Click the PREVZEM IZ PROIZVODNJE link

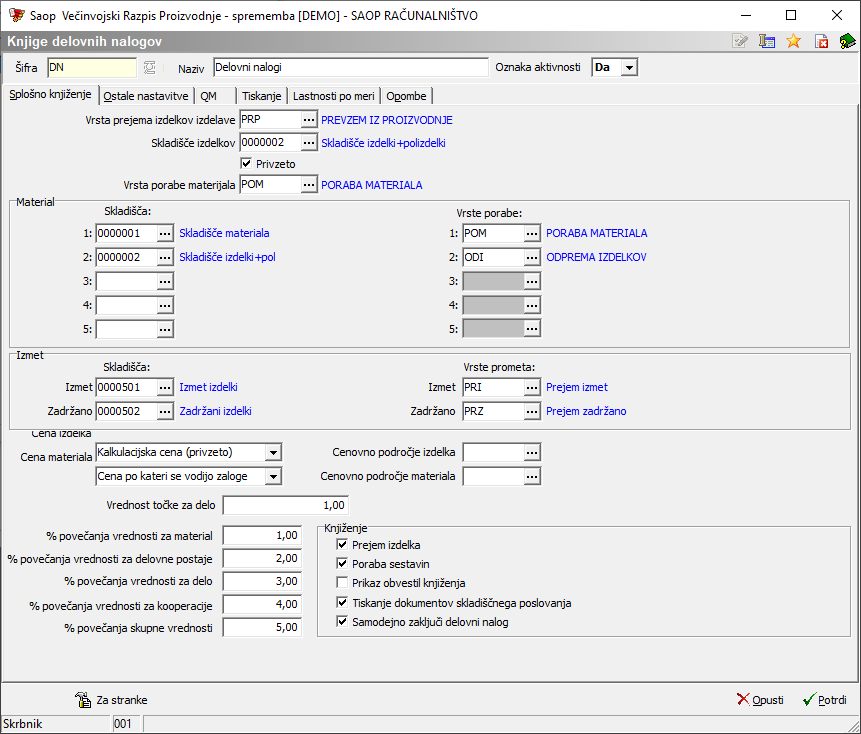[x=387, y=120]
